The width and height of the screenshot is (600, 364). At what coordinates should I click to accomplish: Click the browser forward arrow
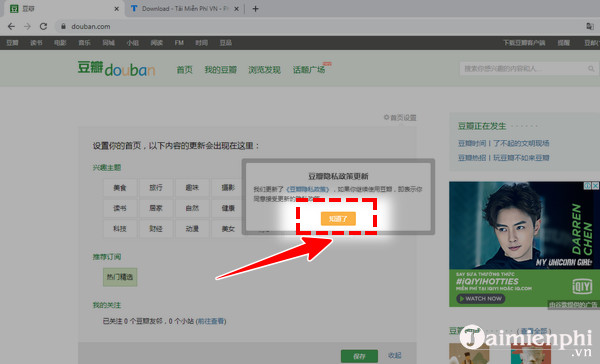(27, 26)
